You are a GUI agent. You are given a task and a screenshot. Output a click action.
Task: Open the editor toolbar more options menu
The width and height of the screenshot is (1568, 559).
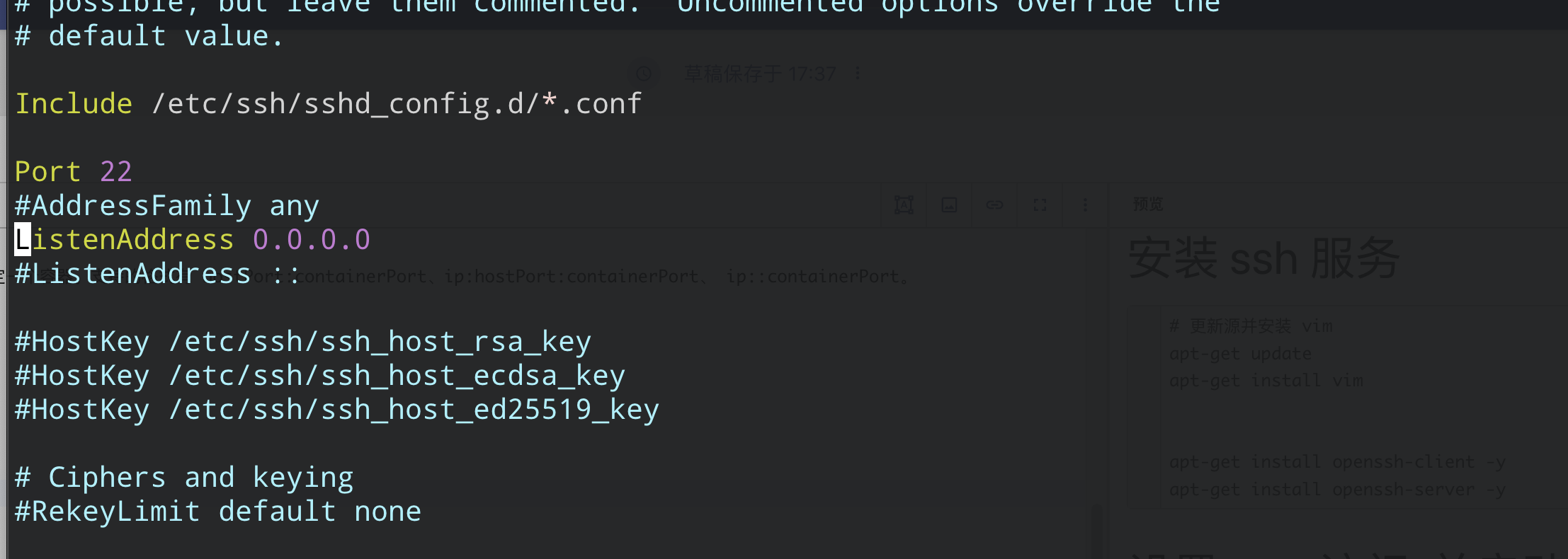click(1085, 205)
